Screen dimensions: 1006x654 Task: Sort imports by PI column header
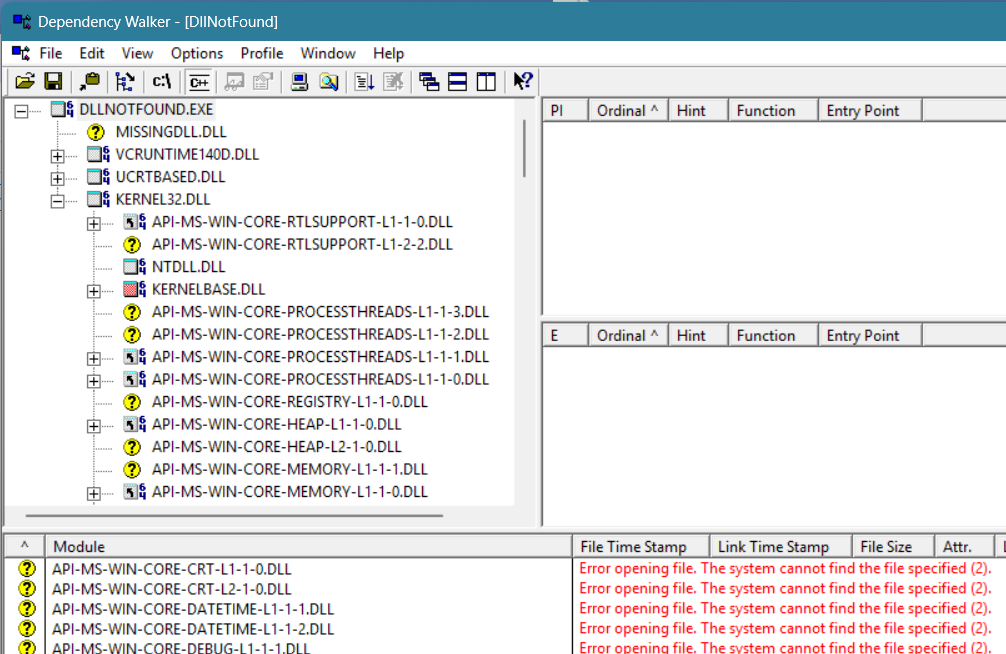click(x=566, y=110)
